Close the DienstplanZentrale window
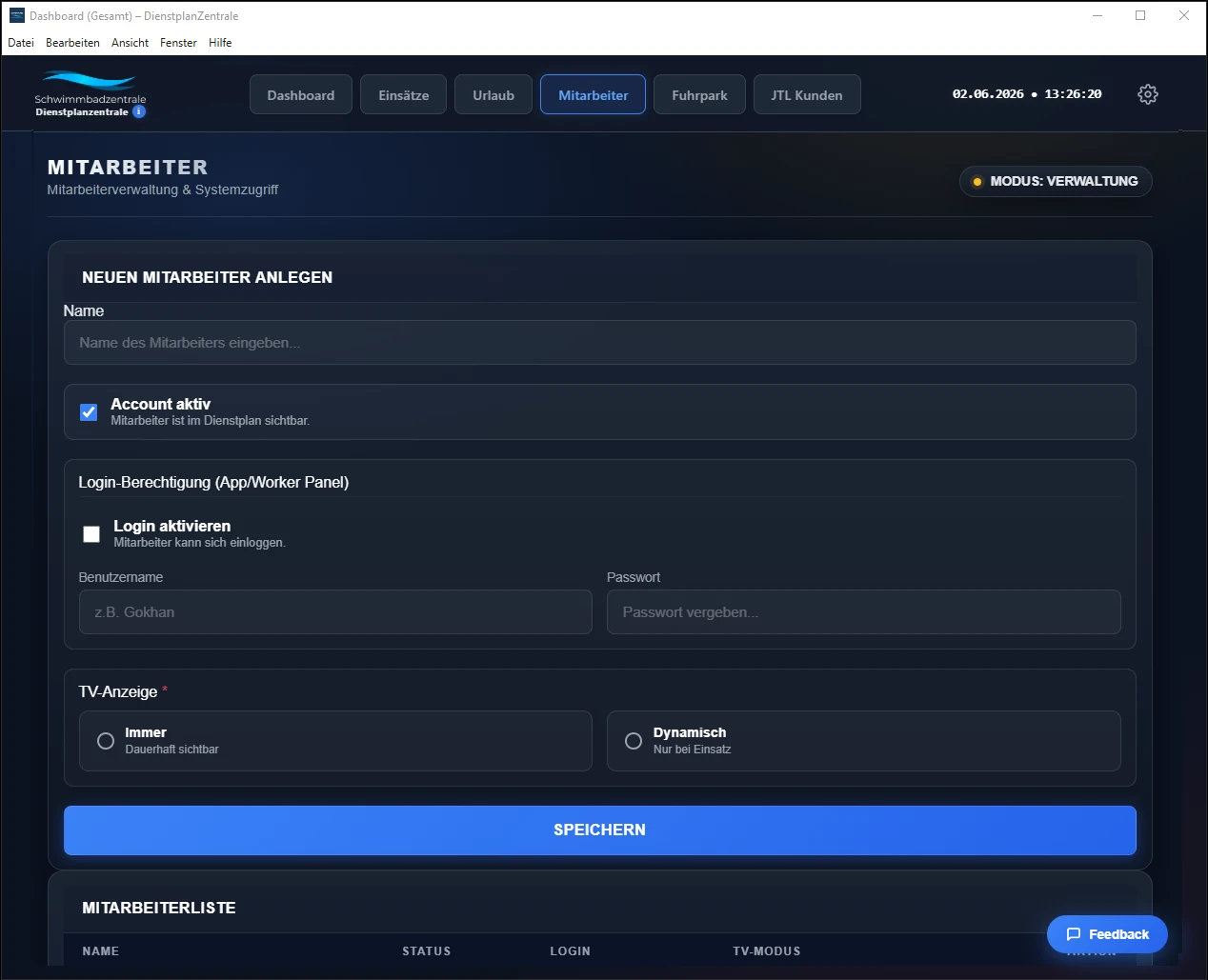The width and height of the screenshot is (1208, 980). (x=1184, y=15)
